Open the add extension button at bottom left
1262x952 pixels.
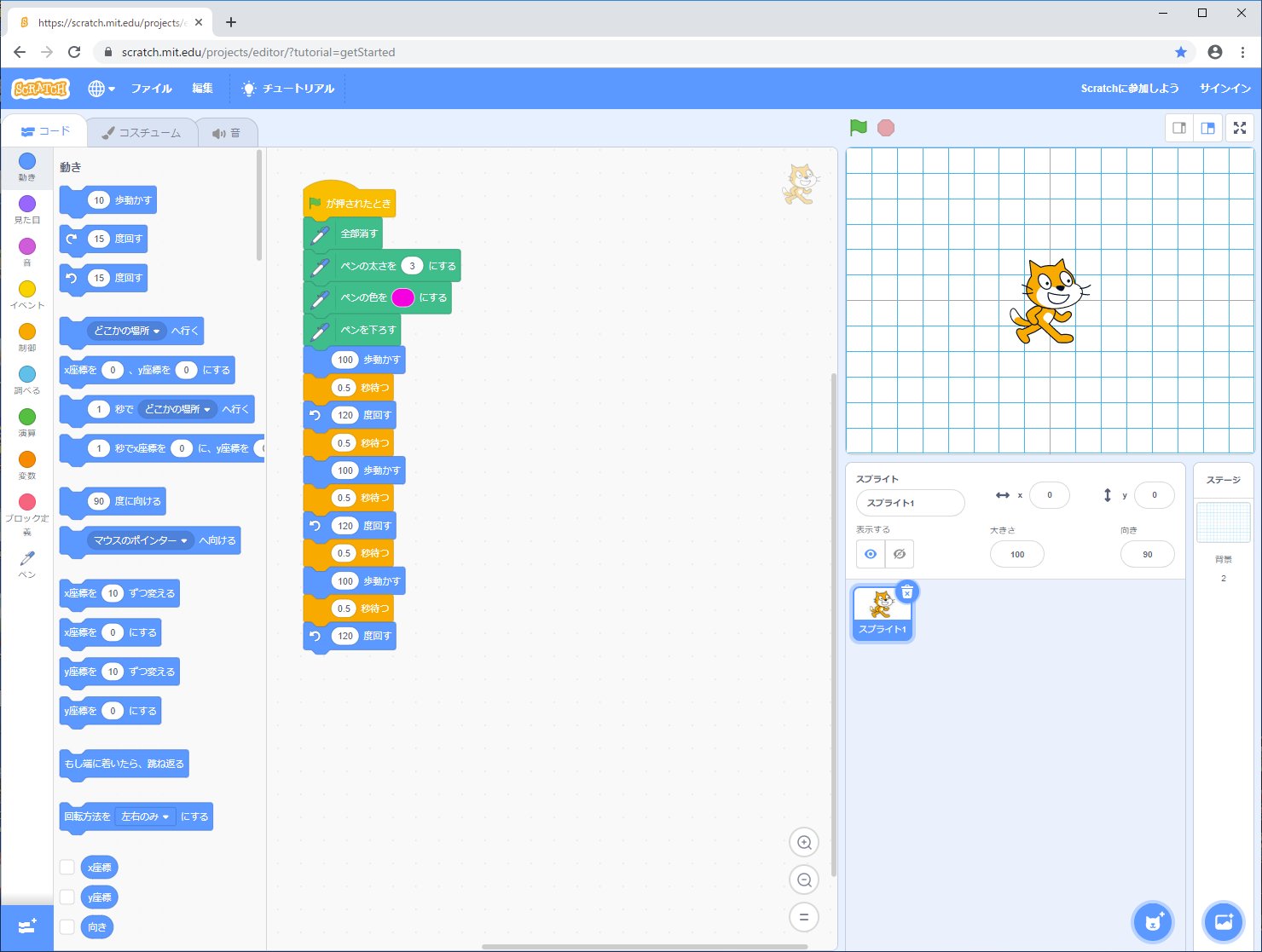click(x=27, y=926)
